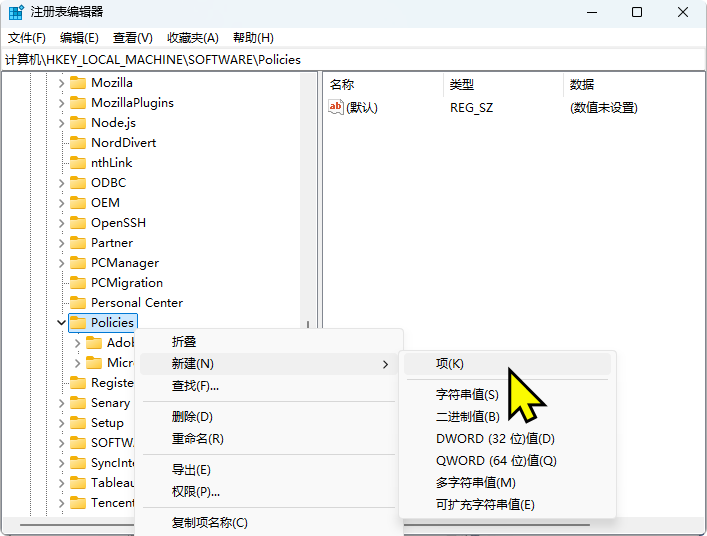
Task: Expand the Partner tree node arrow
Action: [62, 243]
